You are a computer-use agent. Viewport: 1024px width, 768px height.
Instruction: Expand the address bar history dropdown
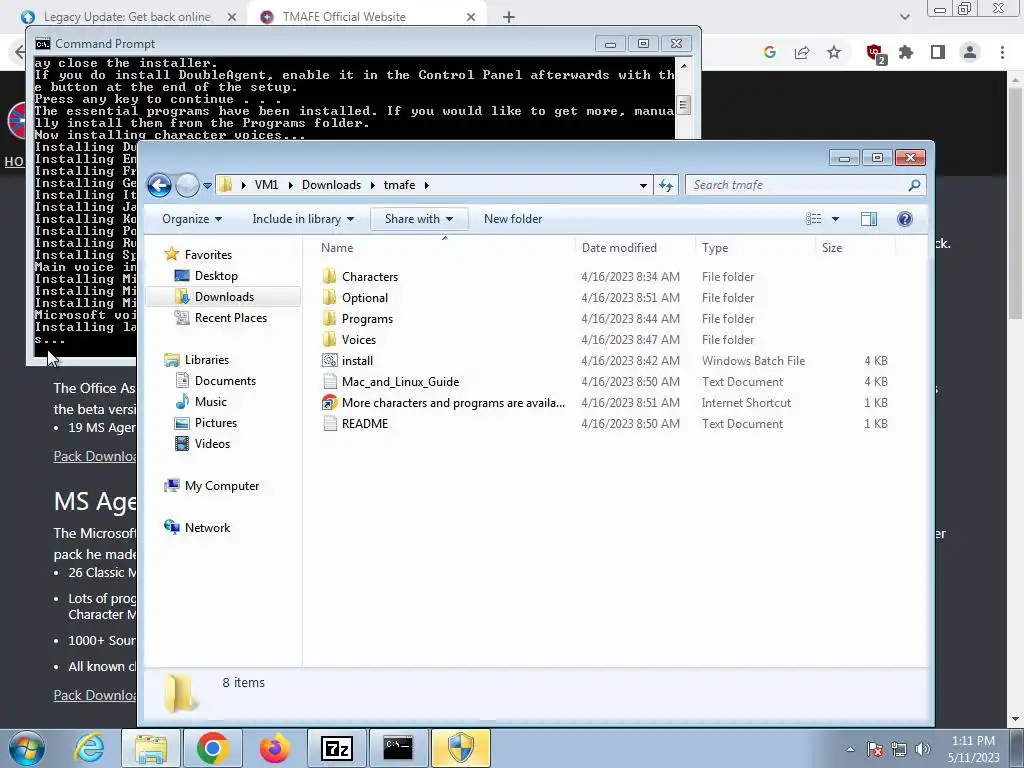[x=643, y=185]
